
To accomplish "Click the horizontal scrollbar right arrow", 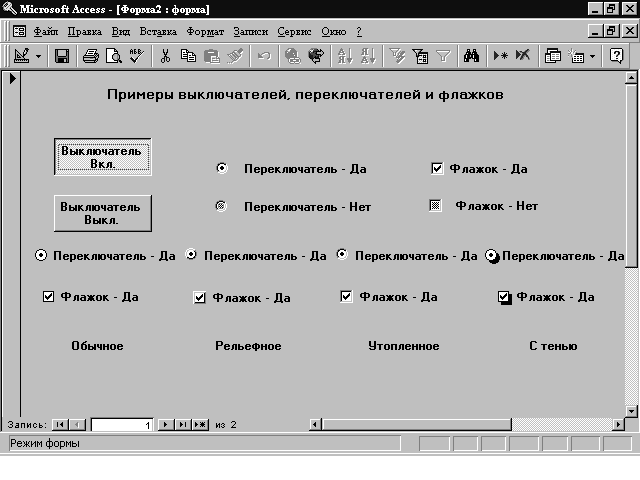I will pyautogui.click(x=618, y=424).
